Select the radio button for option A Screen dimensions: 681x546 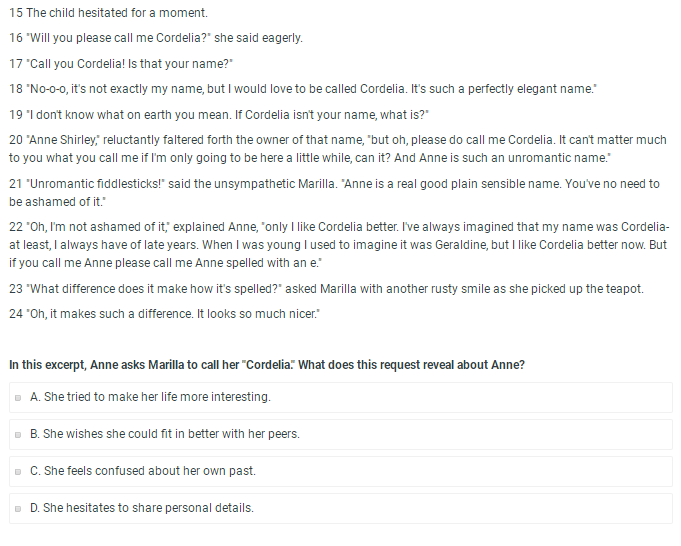tap(18, 398)
